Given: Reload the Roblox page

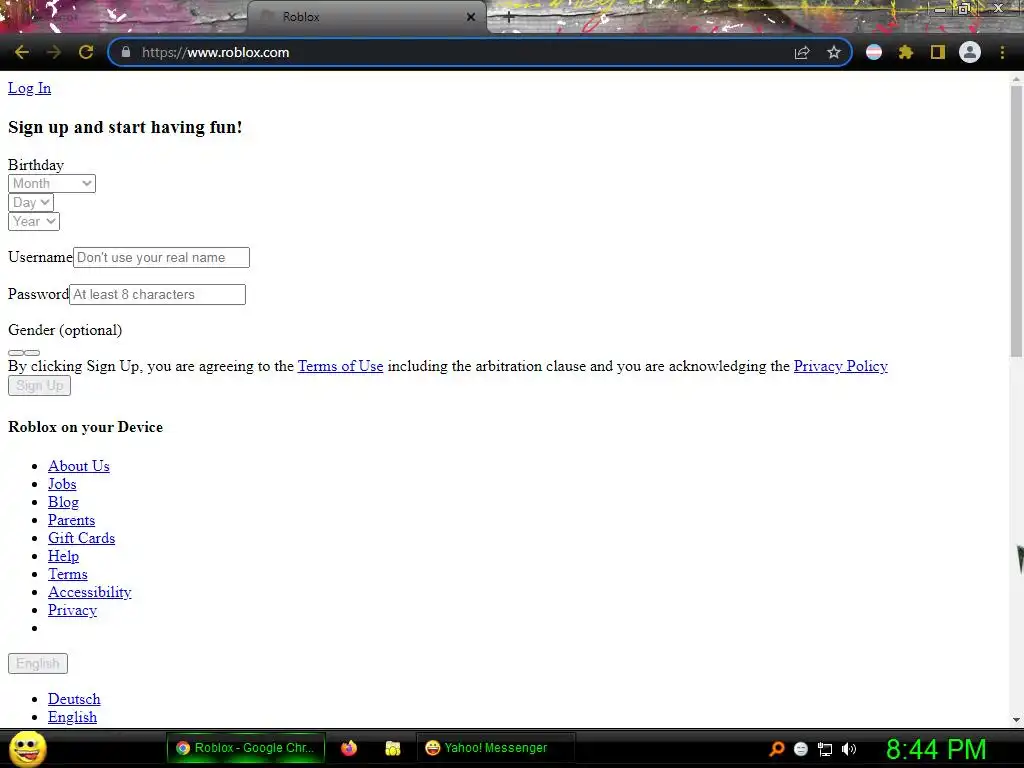Looking at the screenshot, I should pyautogui.click(x=86, y=52).
